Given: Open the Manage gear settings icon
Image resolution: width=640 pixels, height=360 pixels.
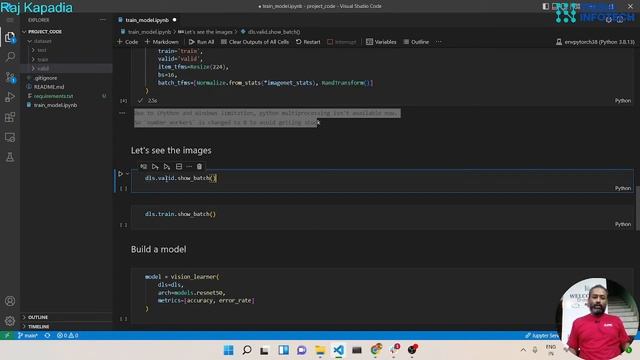Looking at the screenshot, I should point(10,321).
